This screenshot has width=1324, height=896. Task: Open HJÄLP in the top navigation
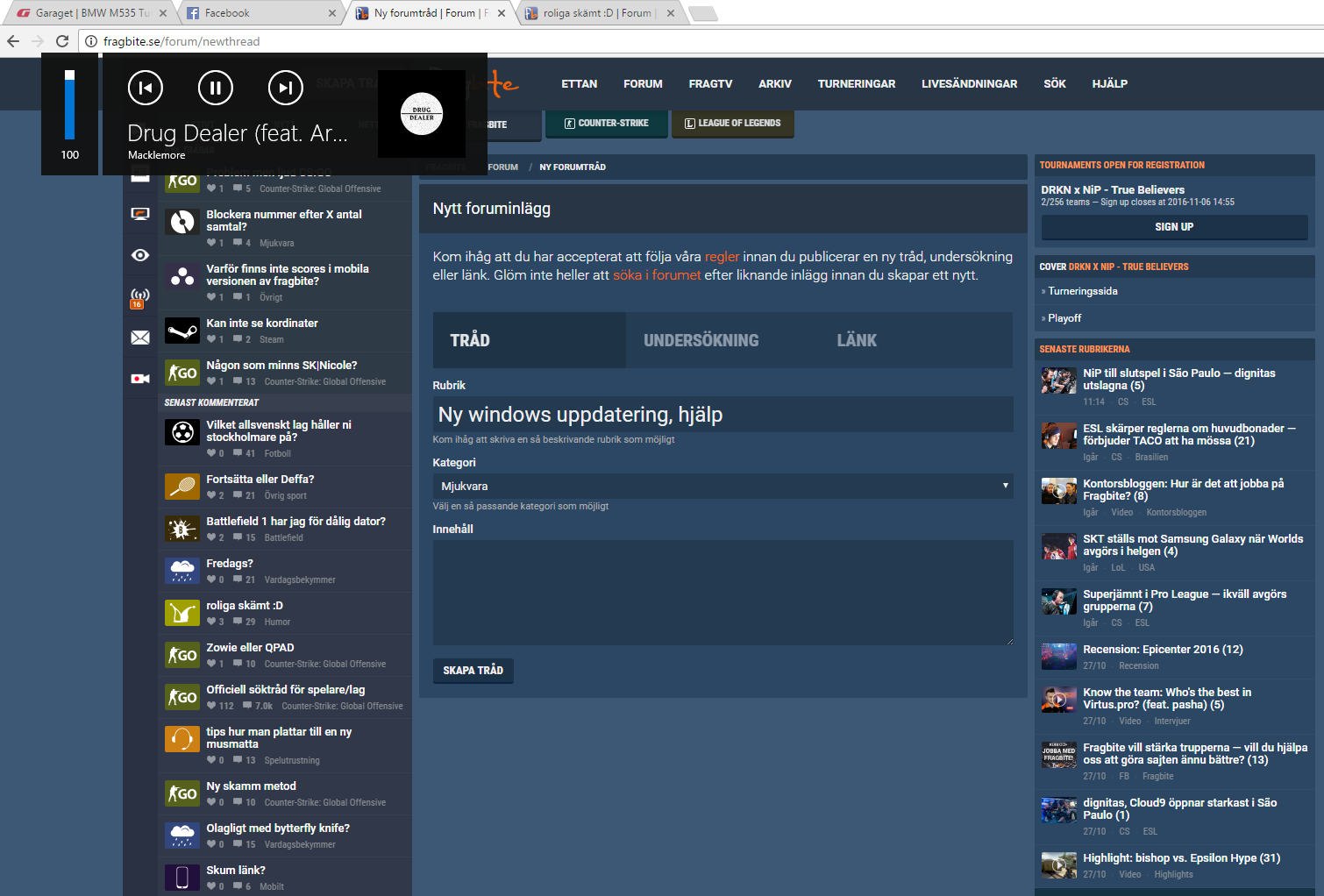pos(1110,84)
